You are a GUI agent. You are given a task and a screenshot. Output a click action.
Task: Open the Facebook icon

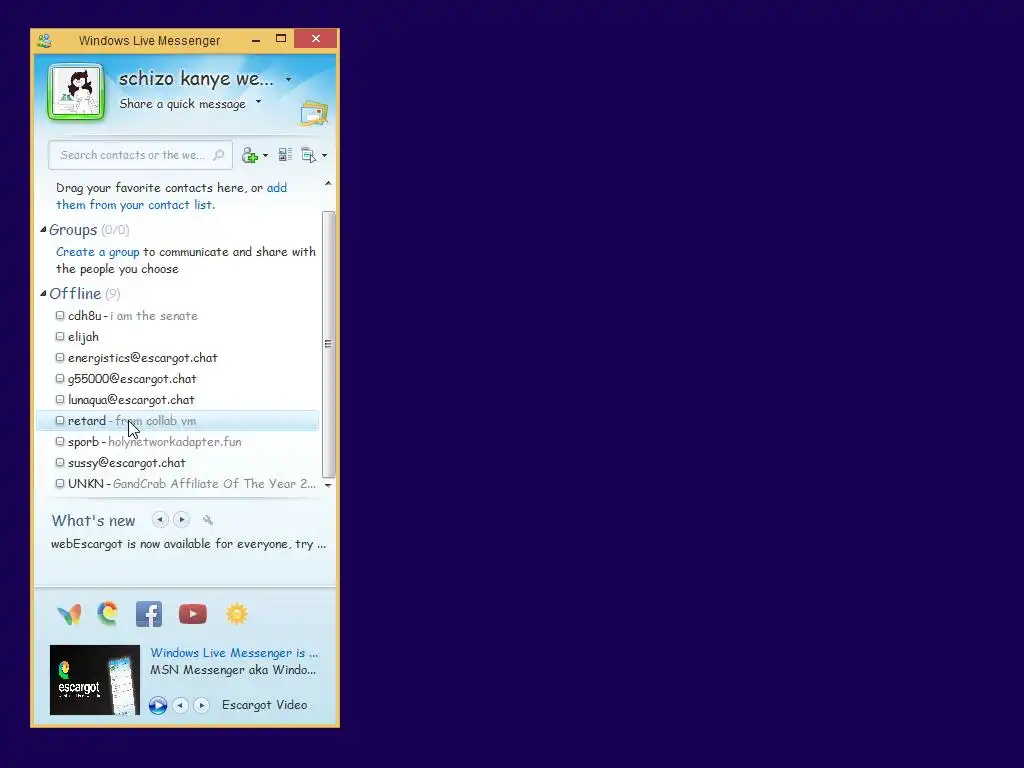coord(149,614)
